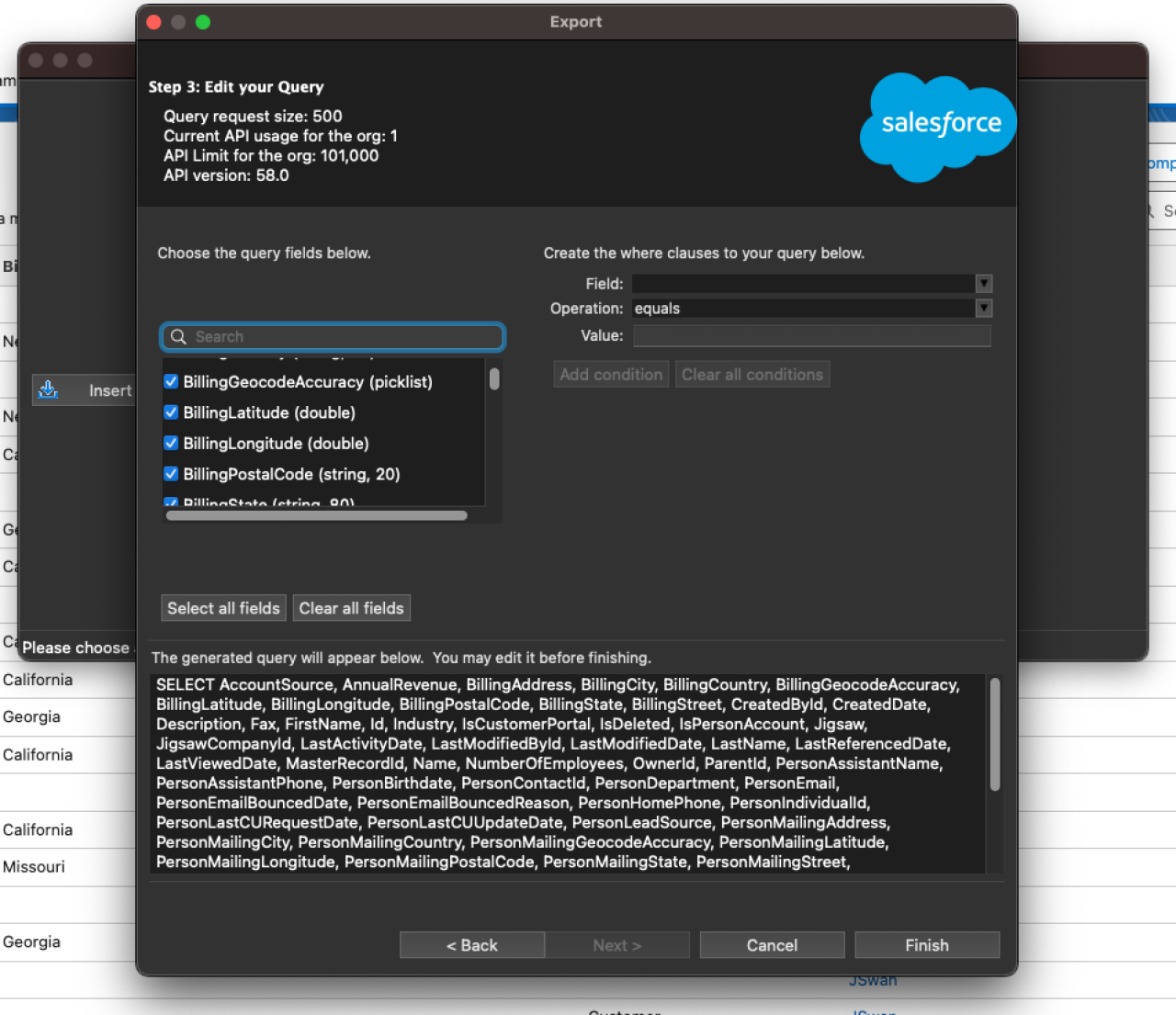Image resolution: width=1176 pixels, height=1015 pixels.
Task: Open the Operation dropdown arrow
Action: (x=984, y=309)
